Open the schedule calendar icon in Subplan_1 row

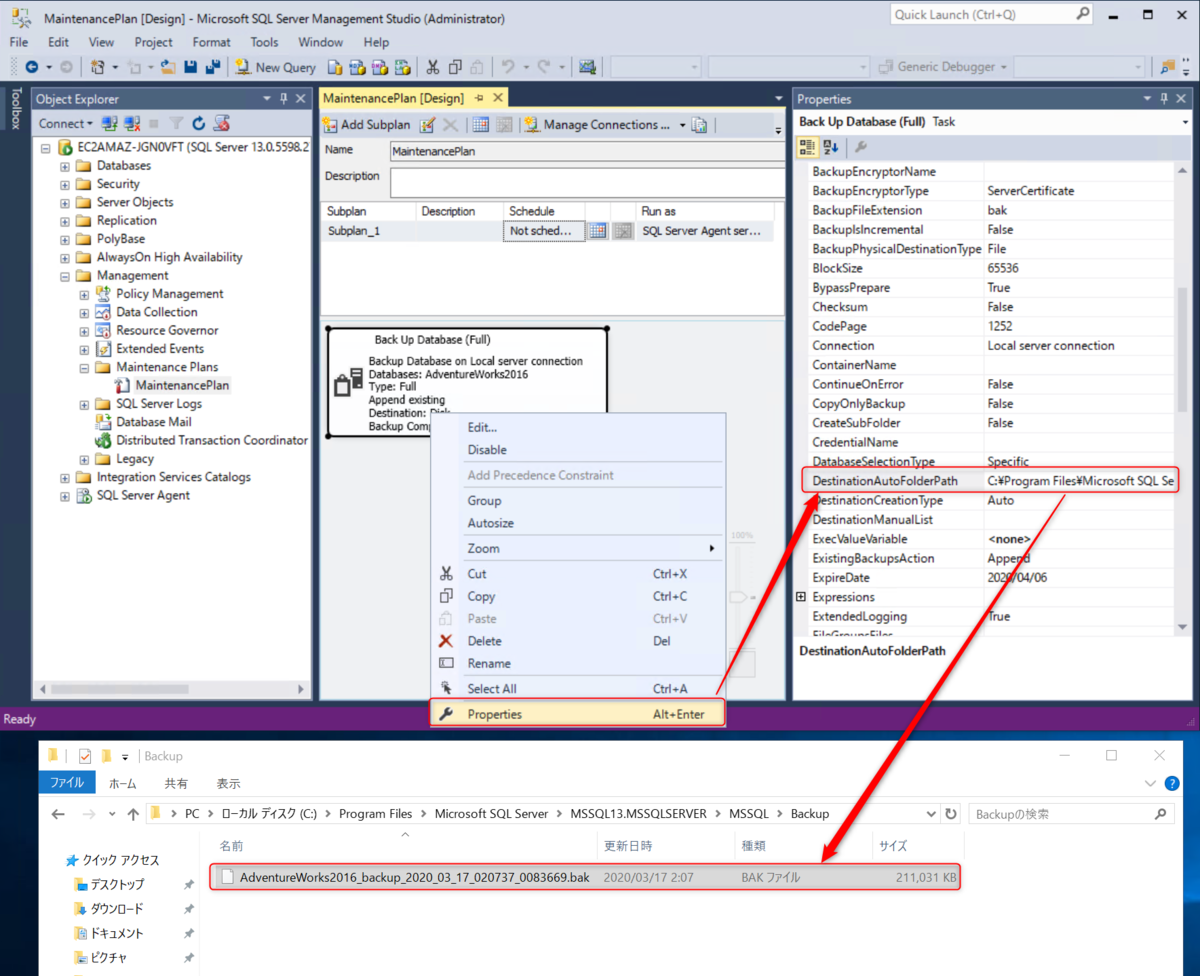coord(597,231)
